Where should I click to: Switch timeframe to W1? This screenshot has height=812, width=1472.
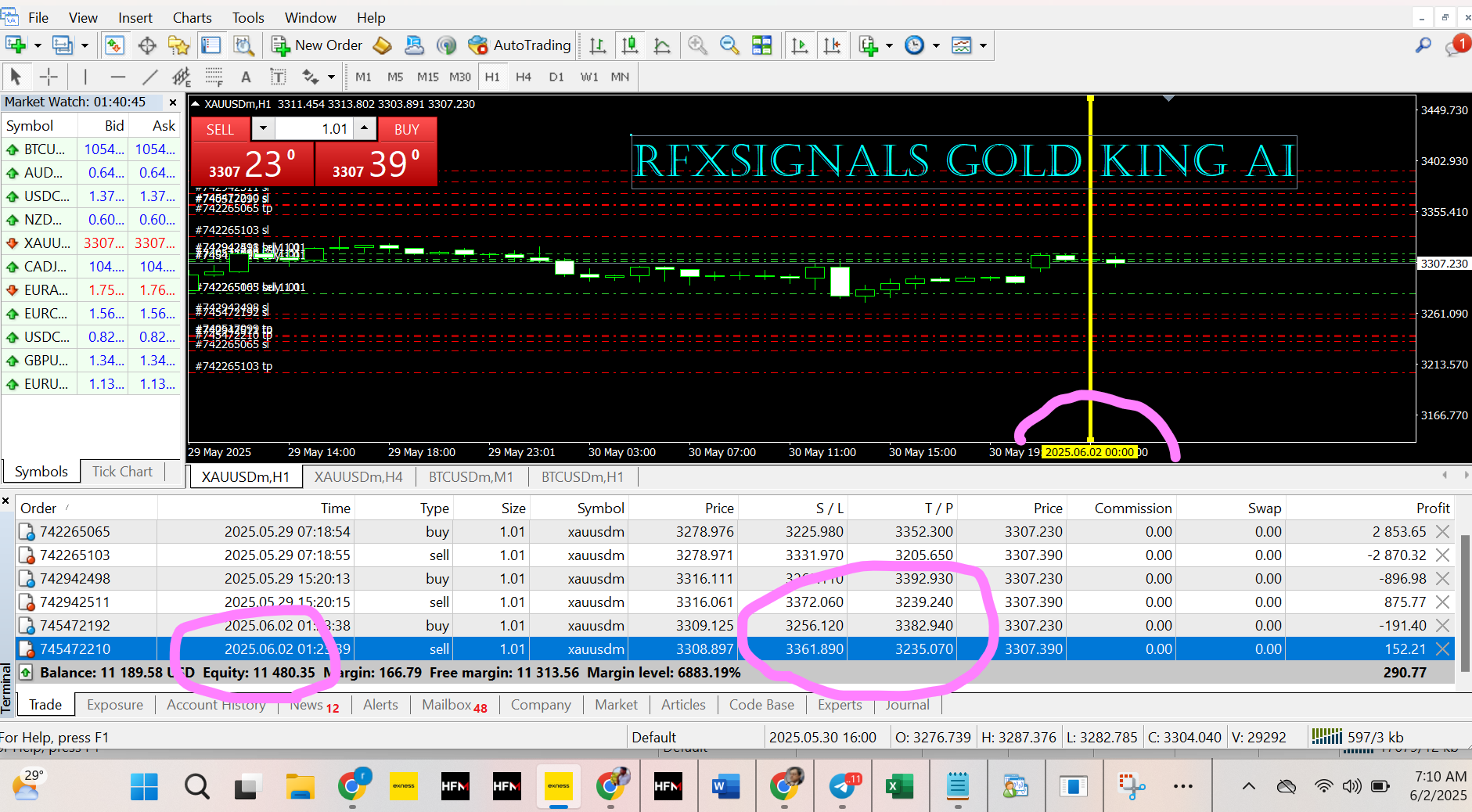tap(589, 77)
